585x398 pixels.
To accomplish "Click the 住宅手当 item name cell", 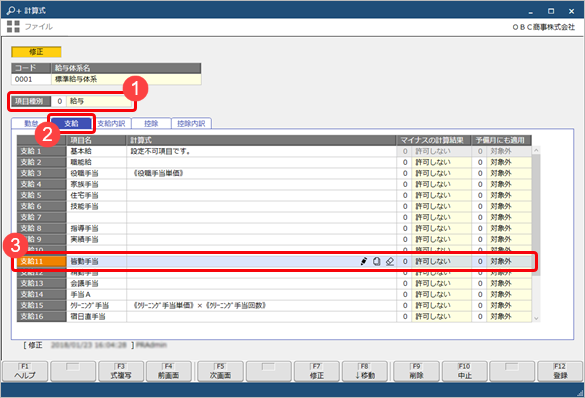I will pyautogui.click(x=96, y=195).
